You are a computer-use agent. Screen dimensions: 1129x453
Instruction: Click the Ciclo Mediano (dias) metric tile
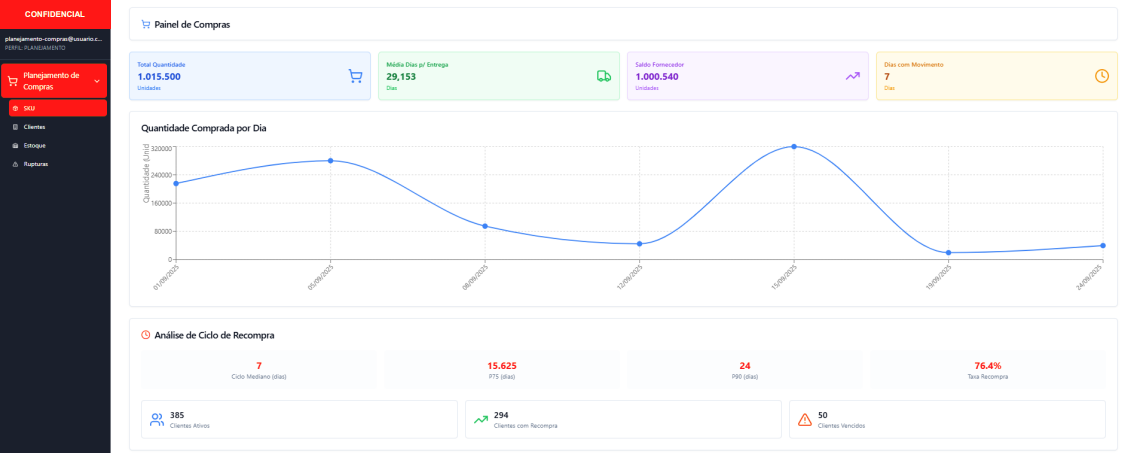coord(258,370)
